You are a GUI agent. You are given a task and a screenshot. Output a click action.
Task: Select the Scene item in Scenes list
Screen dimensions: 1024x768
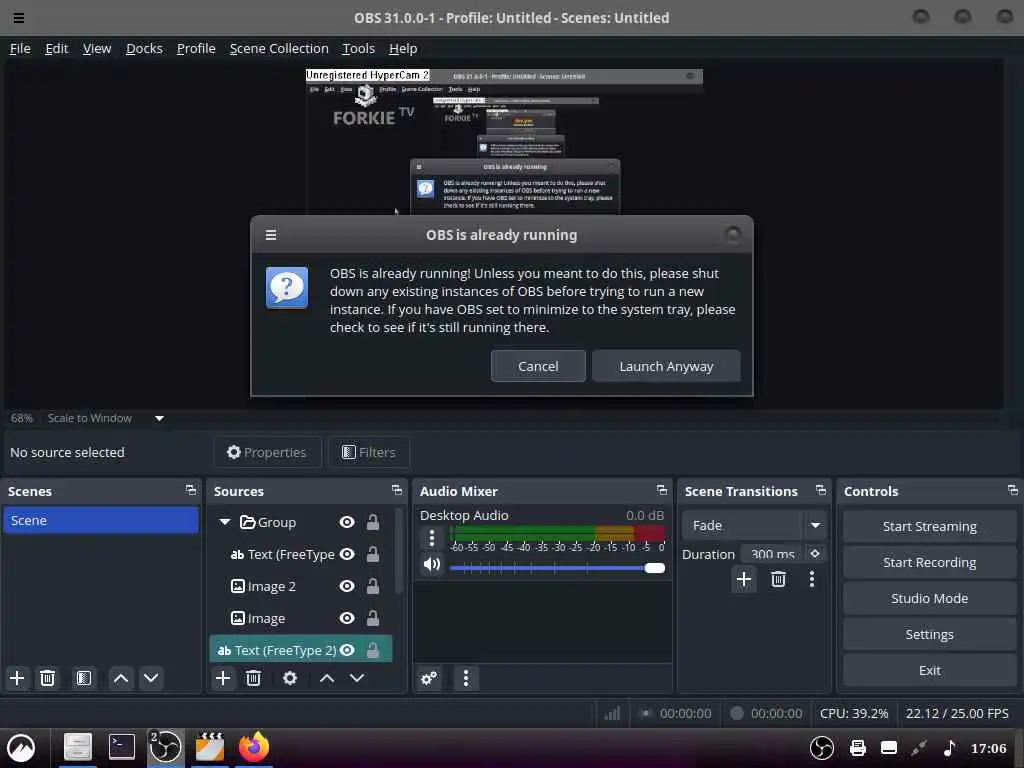click(101, 520)
